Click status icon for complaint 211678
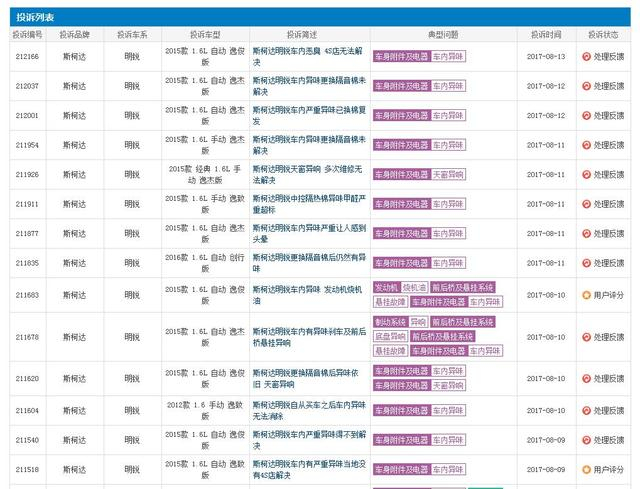Viewport: 640px width, 489px height. pos(587,337)
